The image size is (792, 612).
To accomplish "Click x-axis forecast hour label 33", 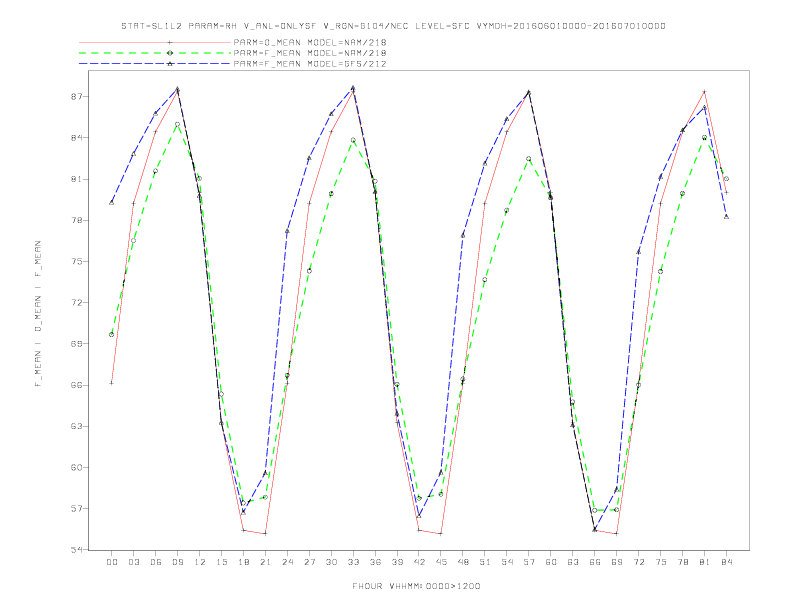I will (353, 562).
